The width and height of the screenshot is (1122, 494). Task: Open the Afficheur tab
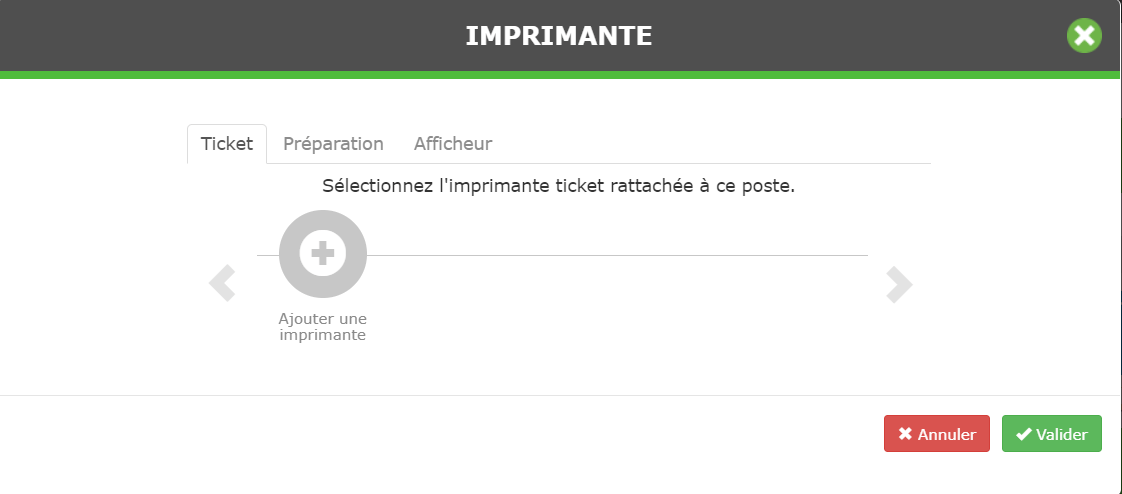453,144
